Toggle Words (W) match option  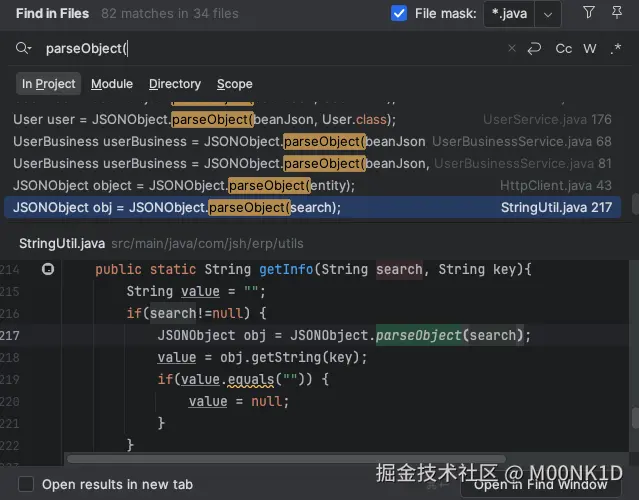[590, 49]
